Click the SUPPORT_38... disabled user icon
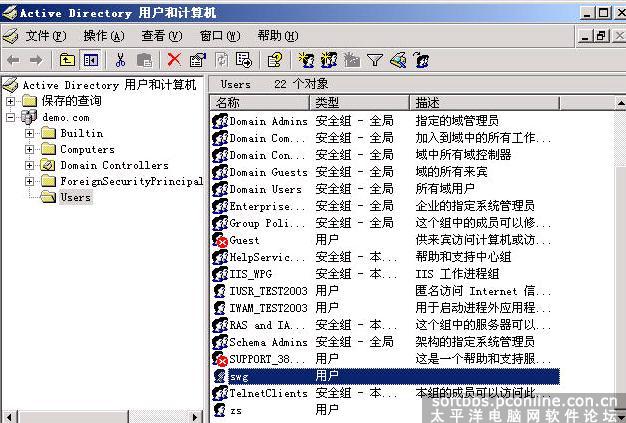Viewport: 626px width, 423px height. point(220,359)
